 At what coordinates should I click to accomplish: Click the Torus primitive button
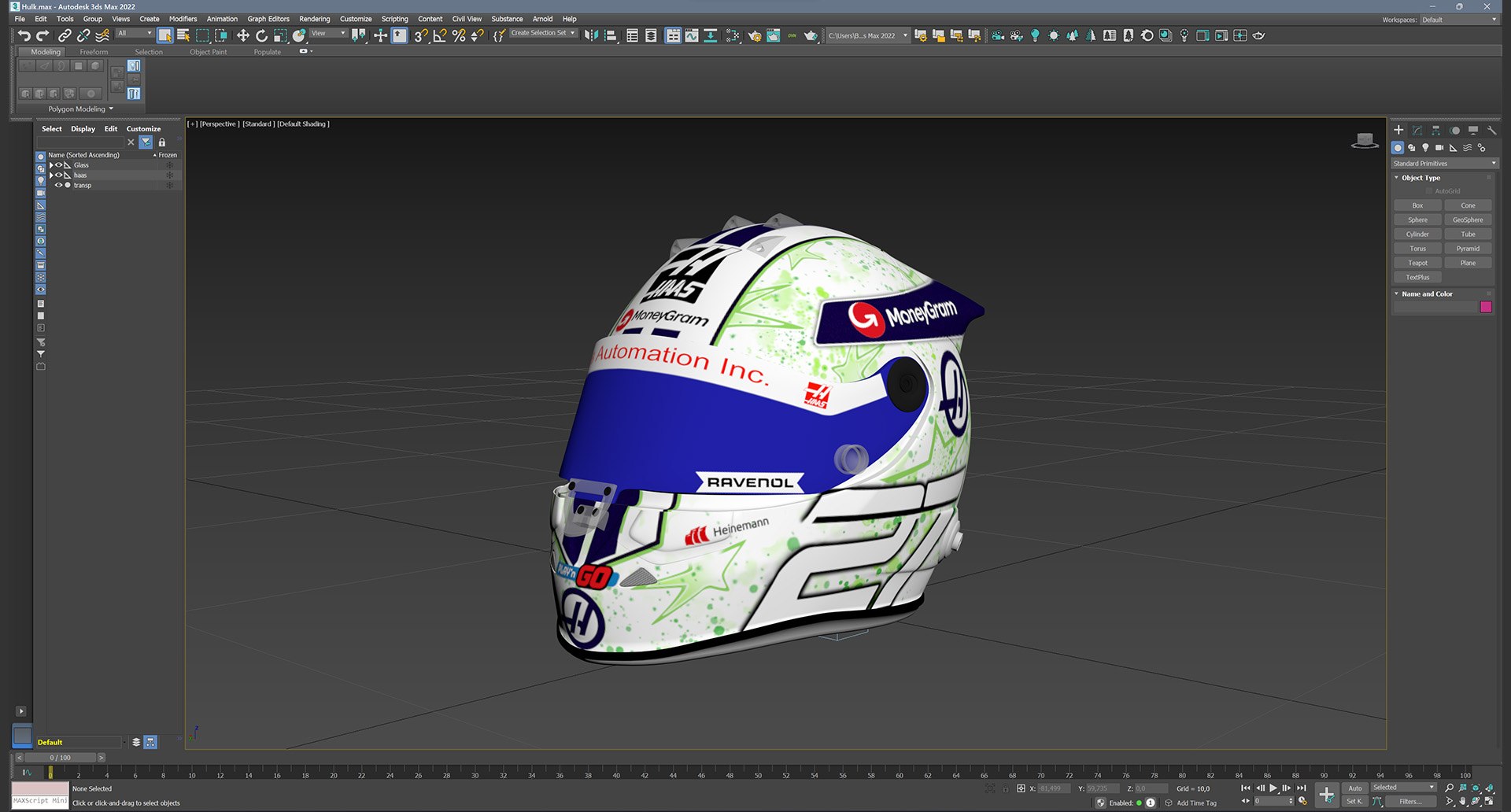point(1417,249)
